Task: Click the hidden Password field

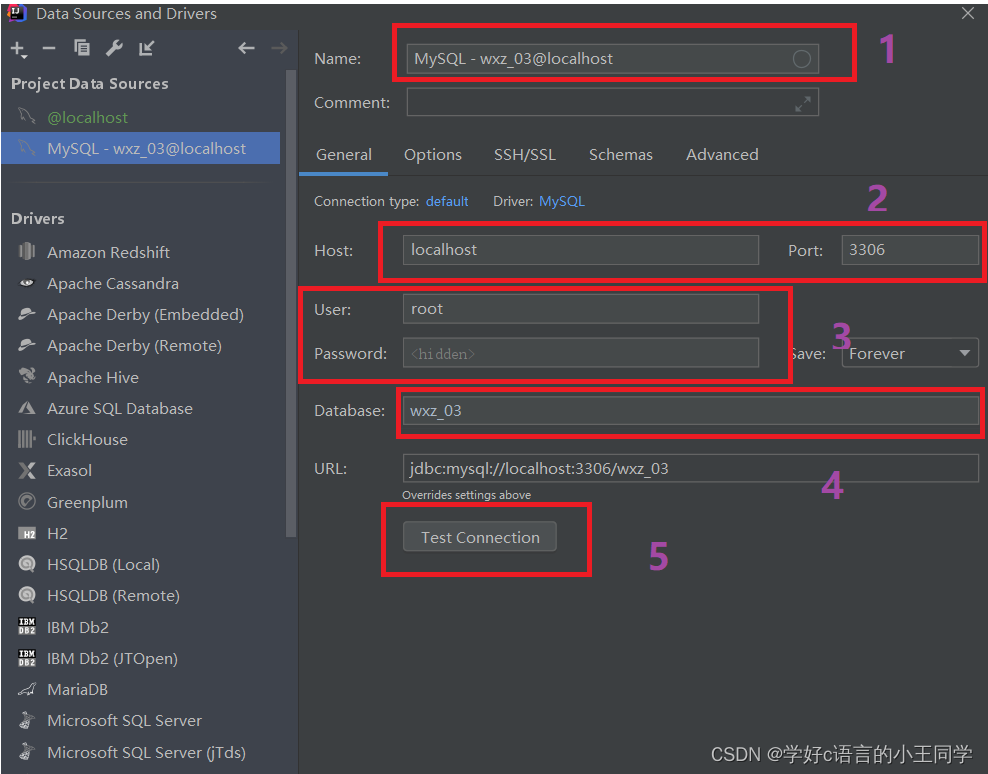Action: [x=580, y=353]
